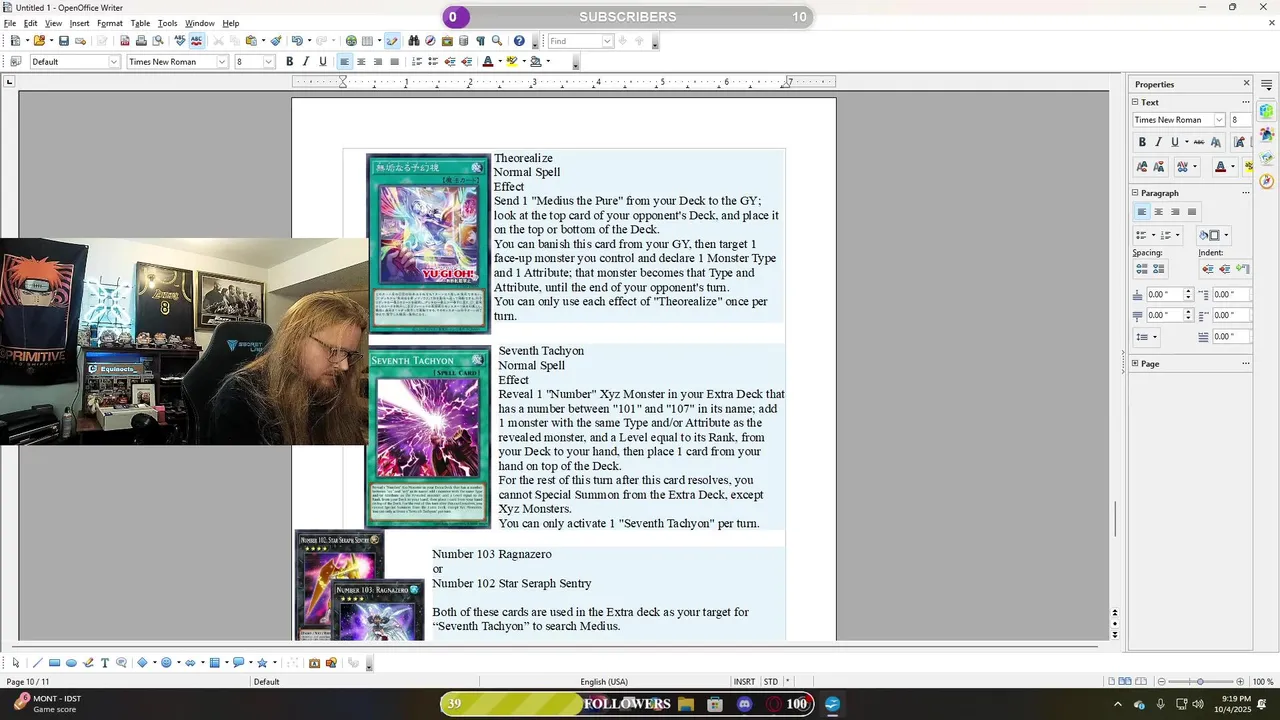Click the INSRT insert mode indicator
The height and width of the screenshot is (720, 1280).
(744, 682)
